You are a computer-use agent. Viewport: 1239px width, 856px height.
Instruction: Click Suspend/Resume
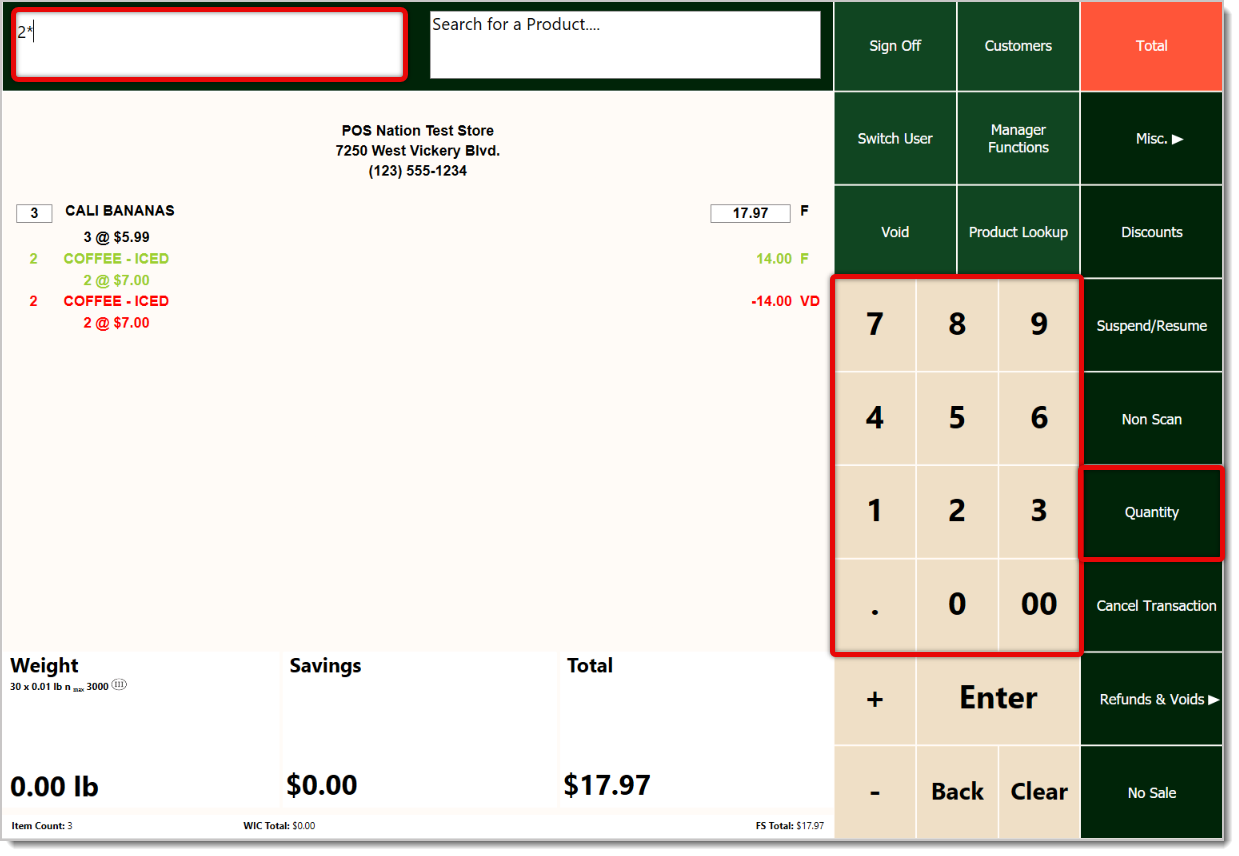[1151, 326]
